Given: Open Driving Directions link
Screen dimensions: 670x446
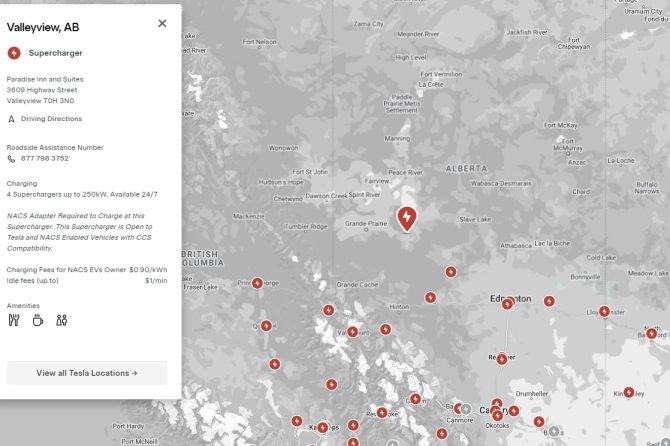Looking at the screenshot, I should point(51,119).
